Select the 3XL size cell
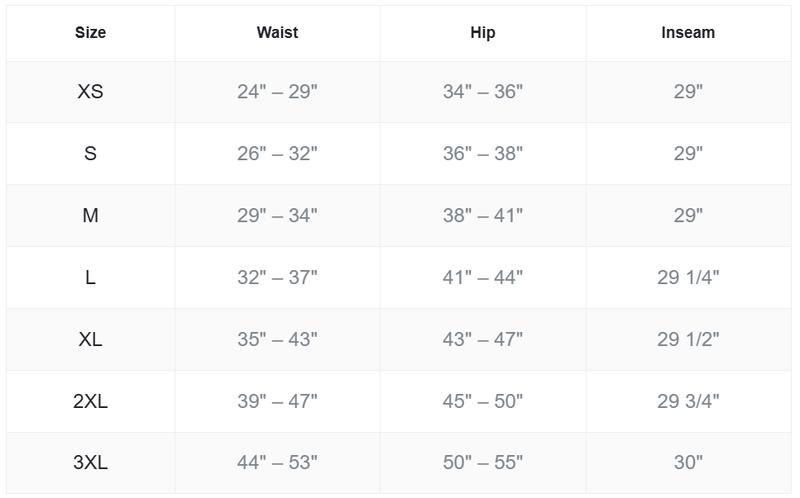The width and height of the screenshot is (800, 498). tap(90, 463)
